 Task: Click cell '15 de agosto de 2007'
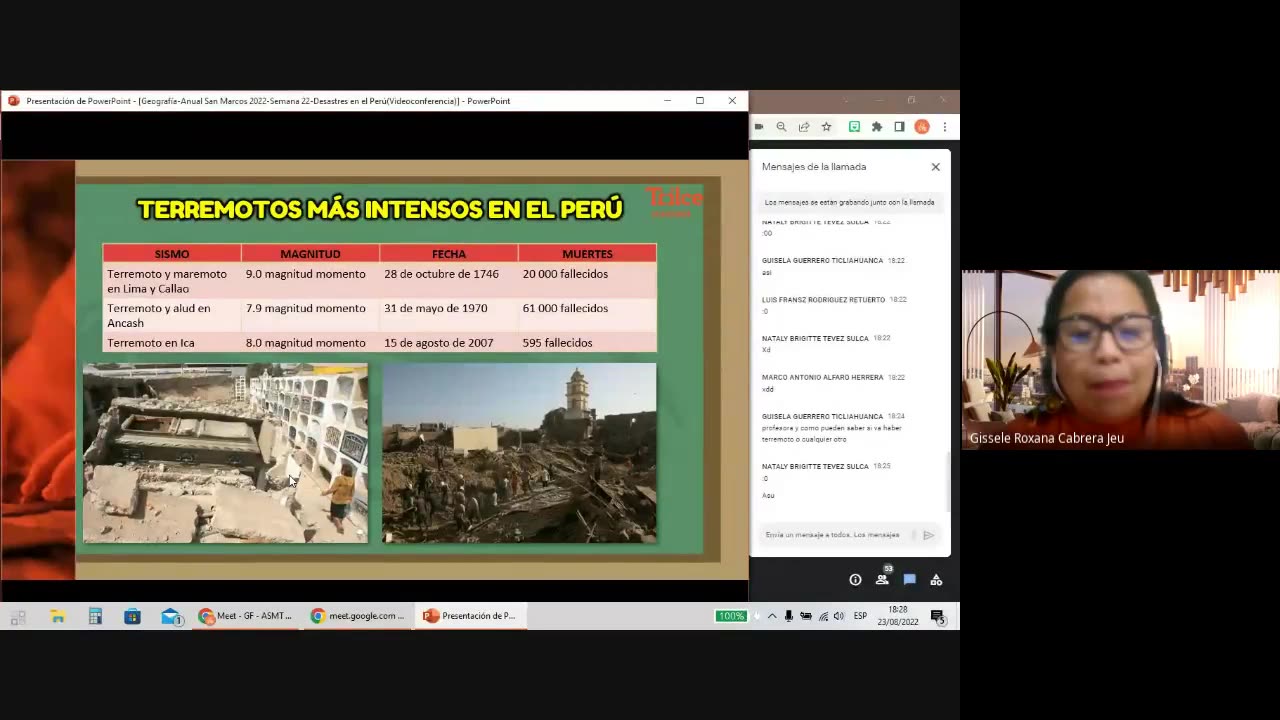(x=449, y=342)
